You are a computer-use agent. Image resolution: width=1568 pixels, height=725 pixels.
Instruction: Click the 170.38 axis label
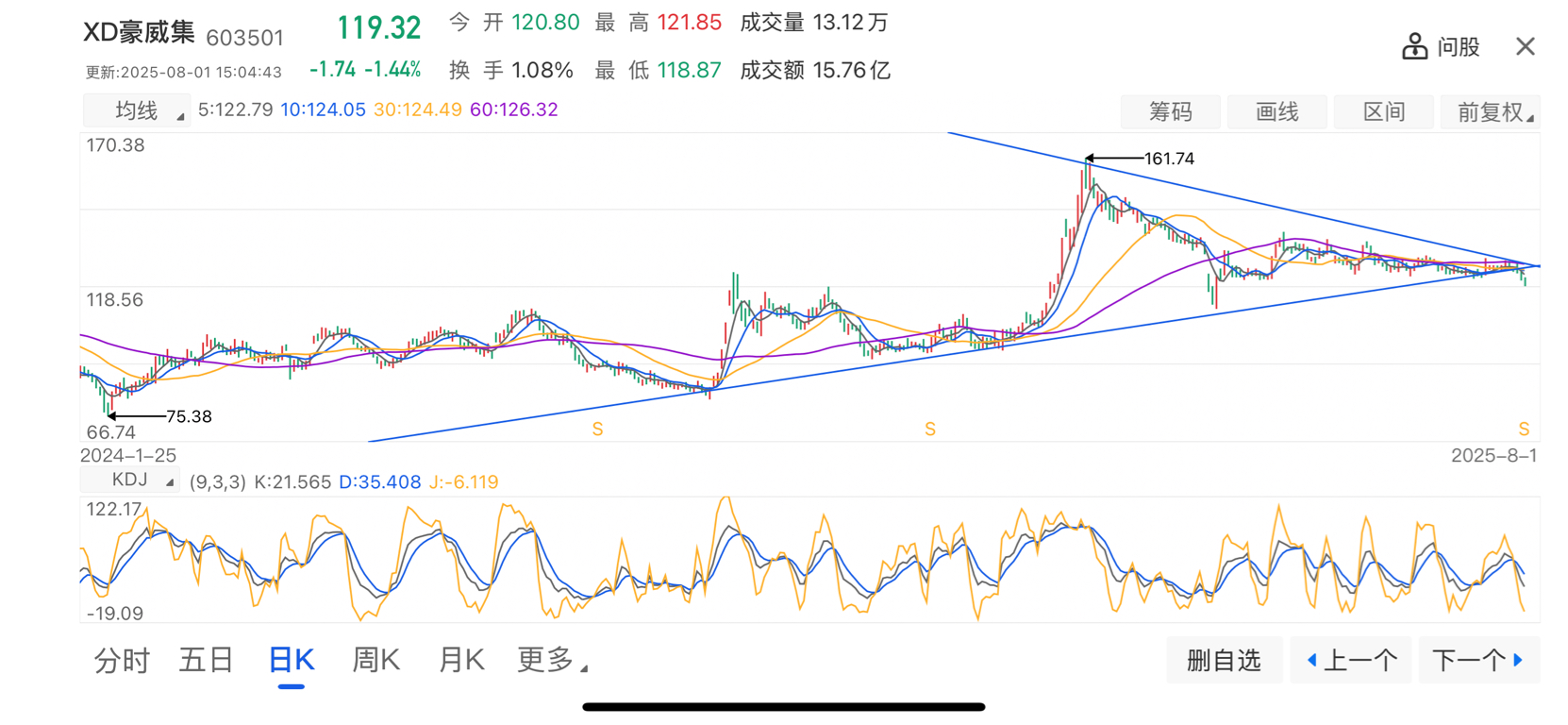pos(115,145)
